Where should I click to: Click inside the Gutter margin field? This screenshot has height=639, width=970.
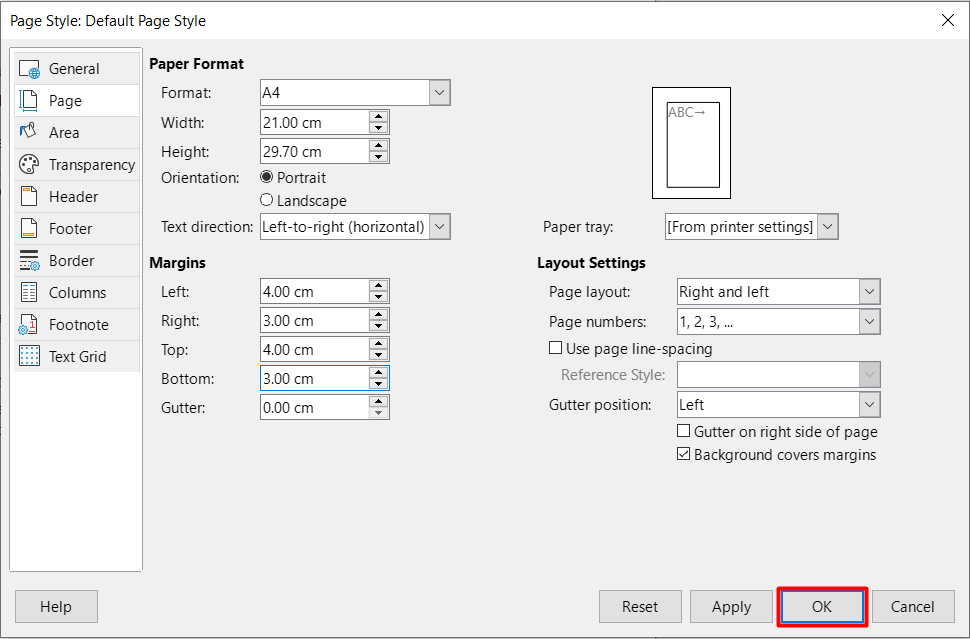[x=312, y=408]
